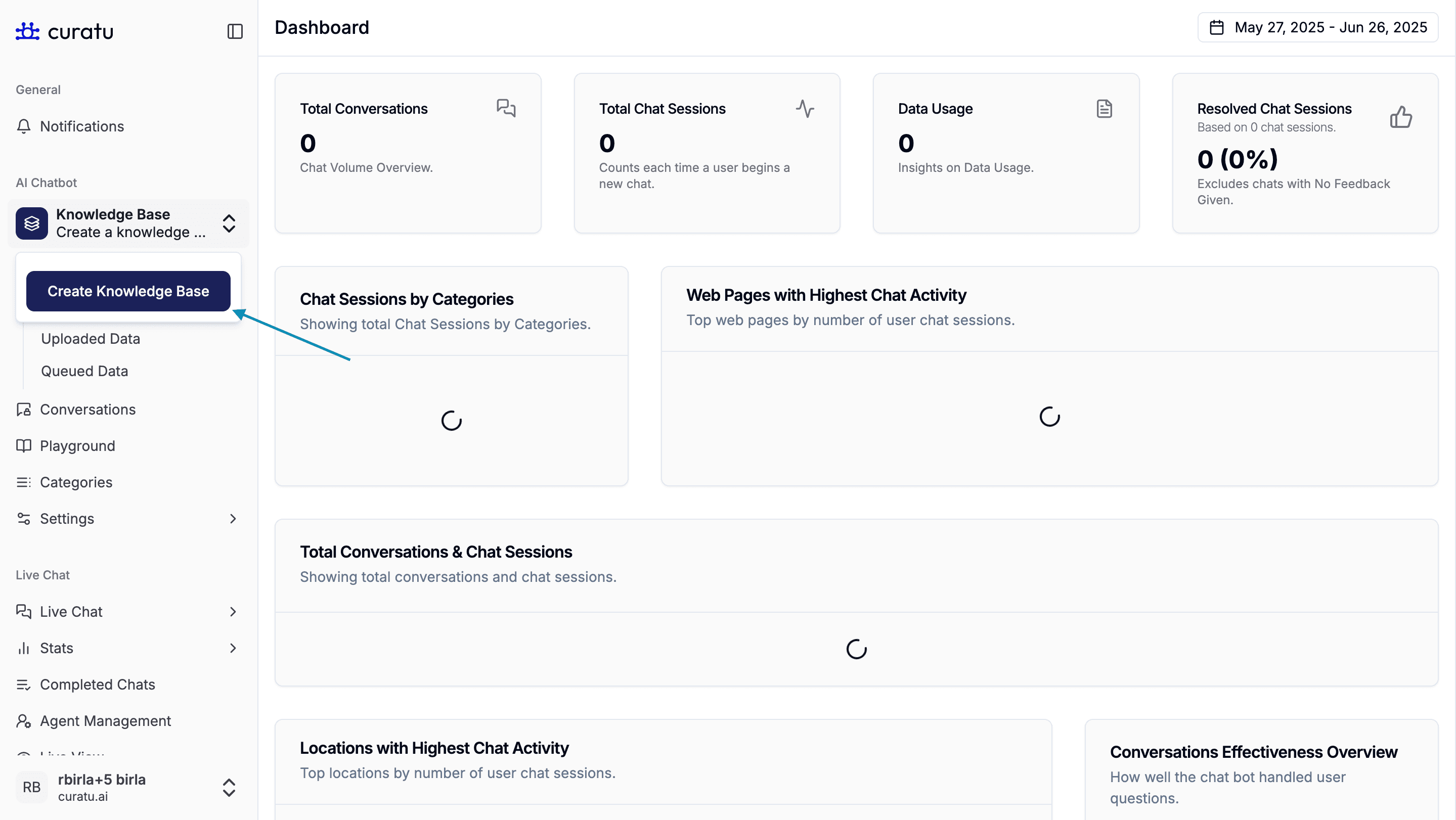Click the Knowledge Base layers icon
The image size is (1456, 820).
pos(32,223)
